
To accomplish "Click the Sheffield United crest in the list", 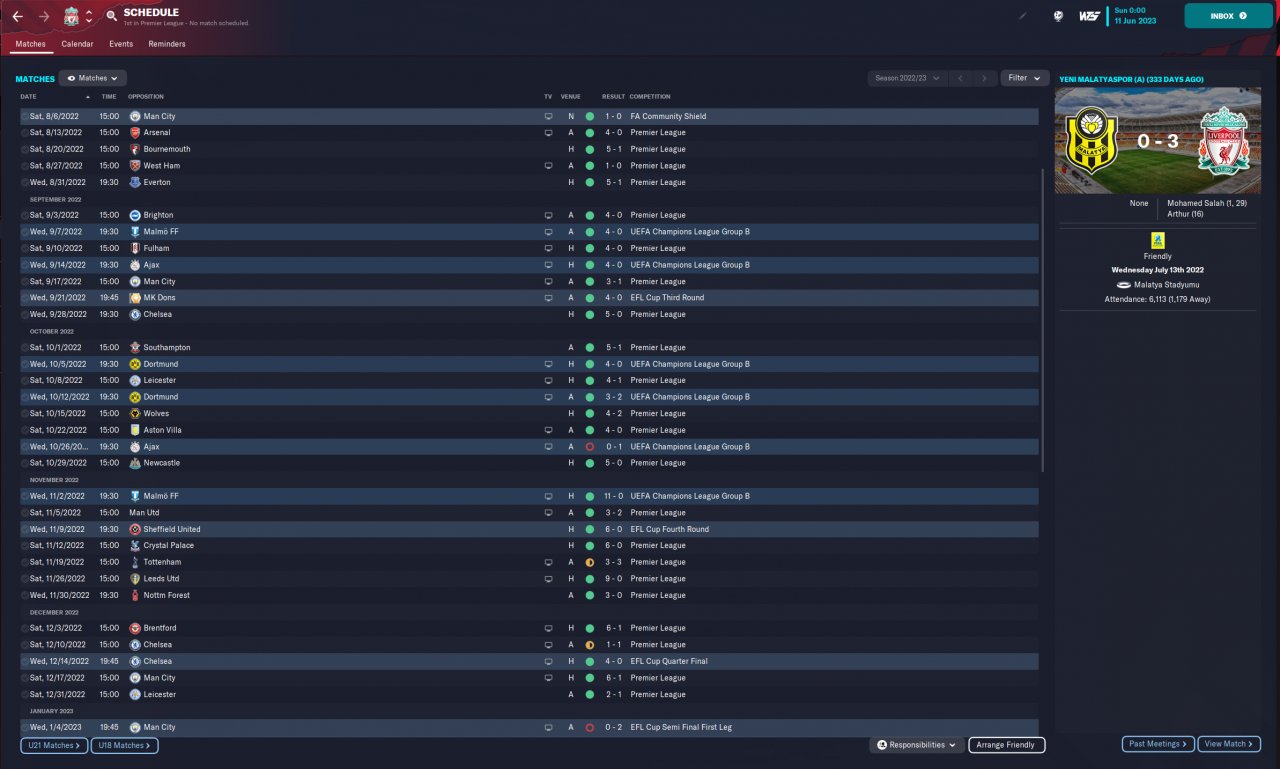I will 135,529.
